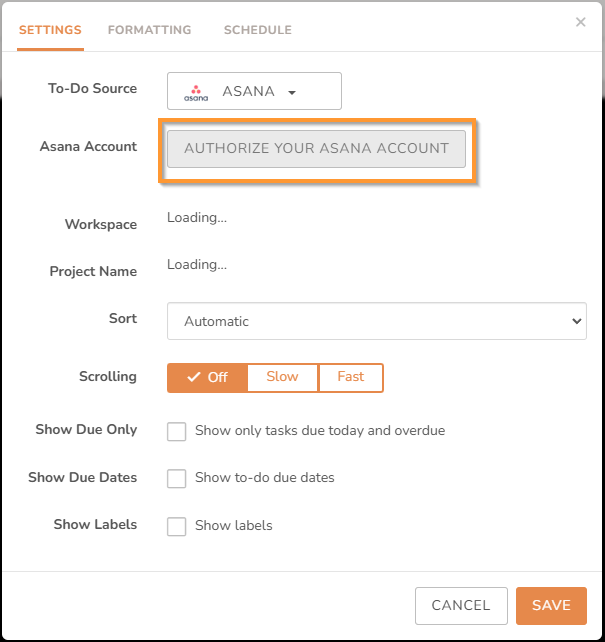The height and width of the screenshot is (642, 605).
Task: Click the 'Show Due Only' label
Action: click(86, 430)
